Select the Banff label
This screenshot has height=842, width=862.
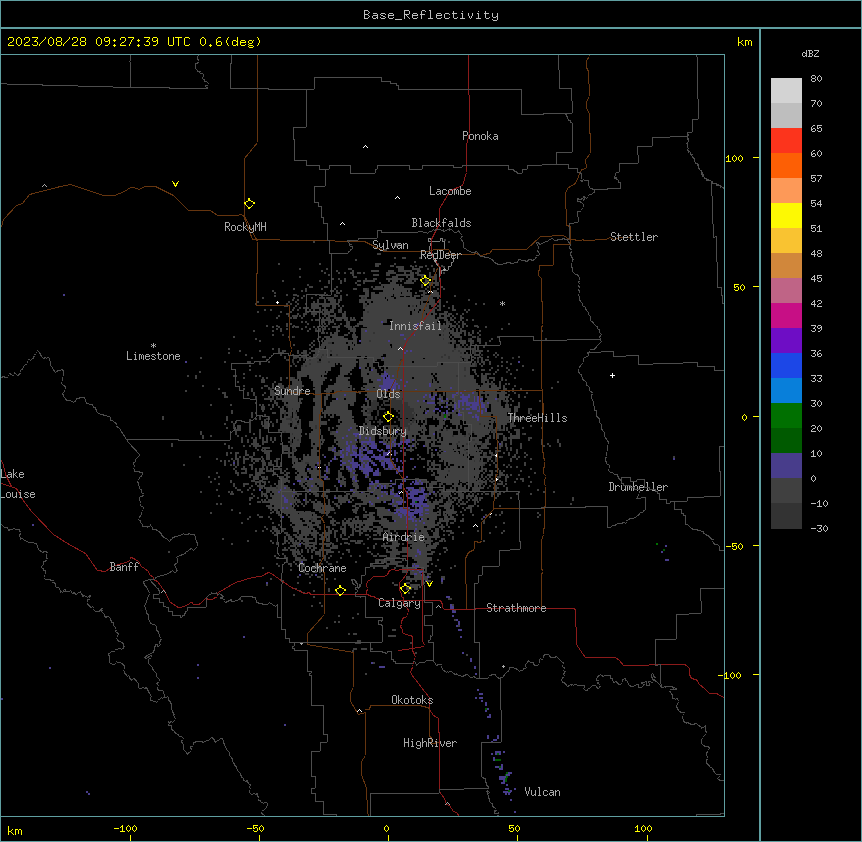point(124,567)
